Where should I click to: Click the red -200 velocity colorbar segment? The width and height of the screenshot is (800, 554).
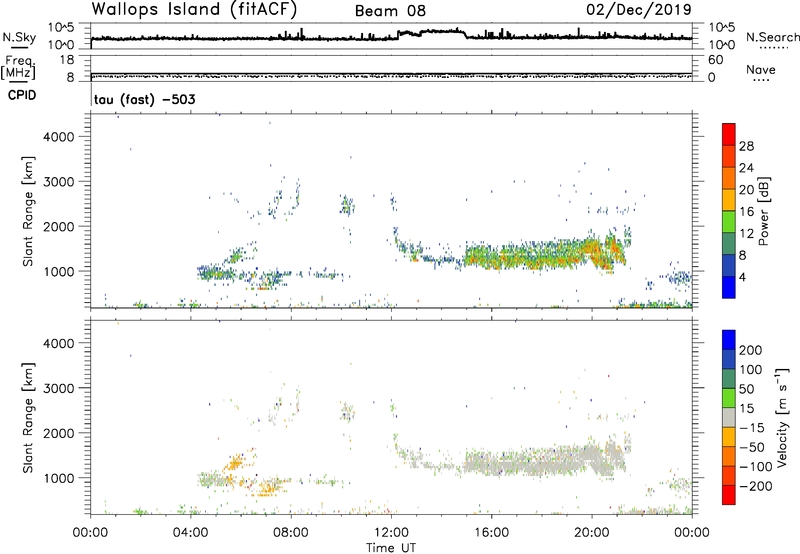[729, 495]
